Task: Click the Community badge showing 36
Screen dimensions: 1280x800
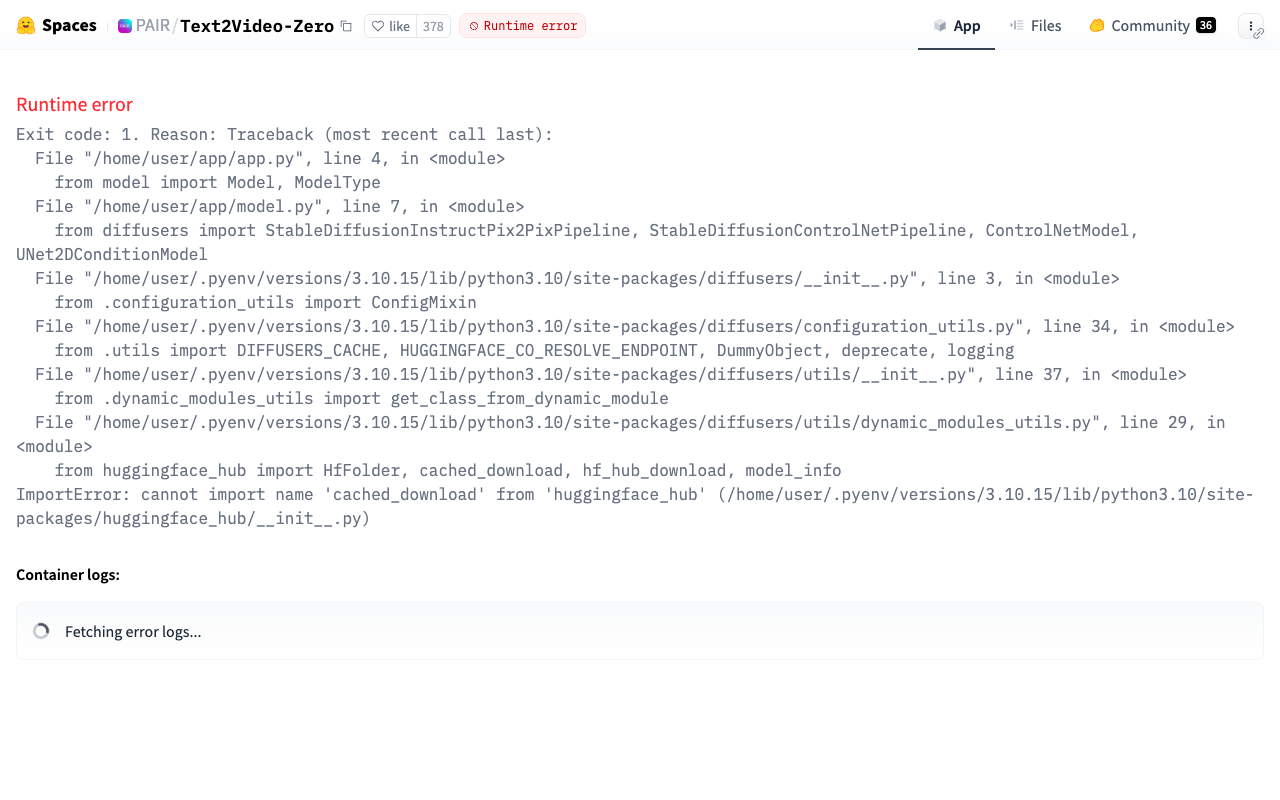Action: pyautogui.click(x=1206, y=26)
